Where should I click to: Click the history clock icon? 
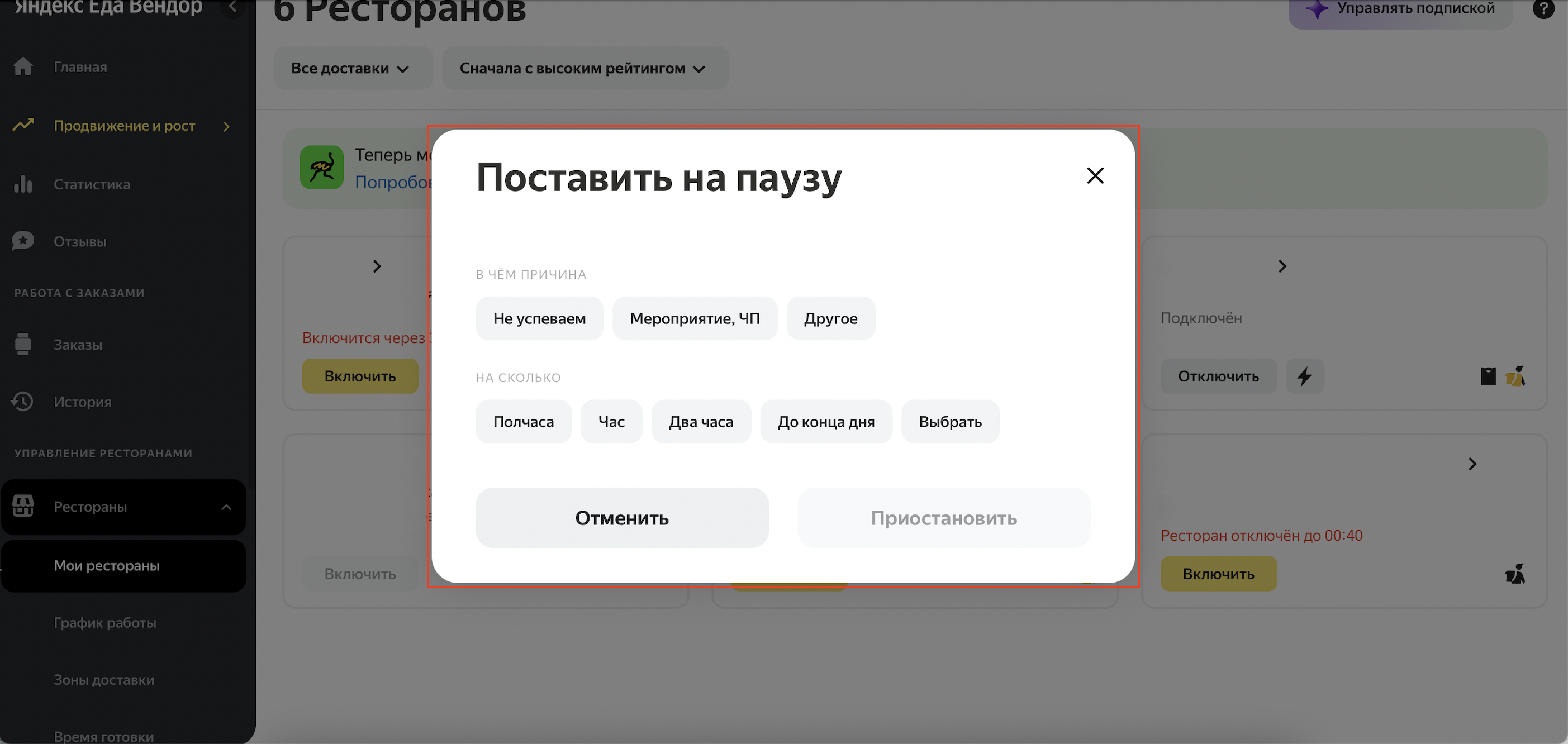pyautogui.click(x=22, y=402)
